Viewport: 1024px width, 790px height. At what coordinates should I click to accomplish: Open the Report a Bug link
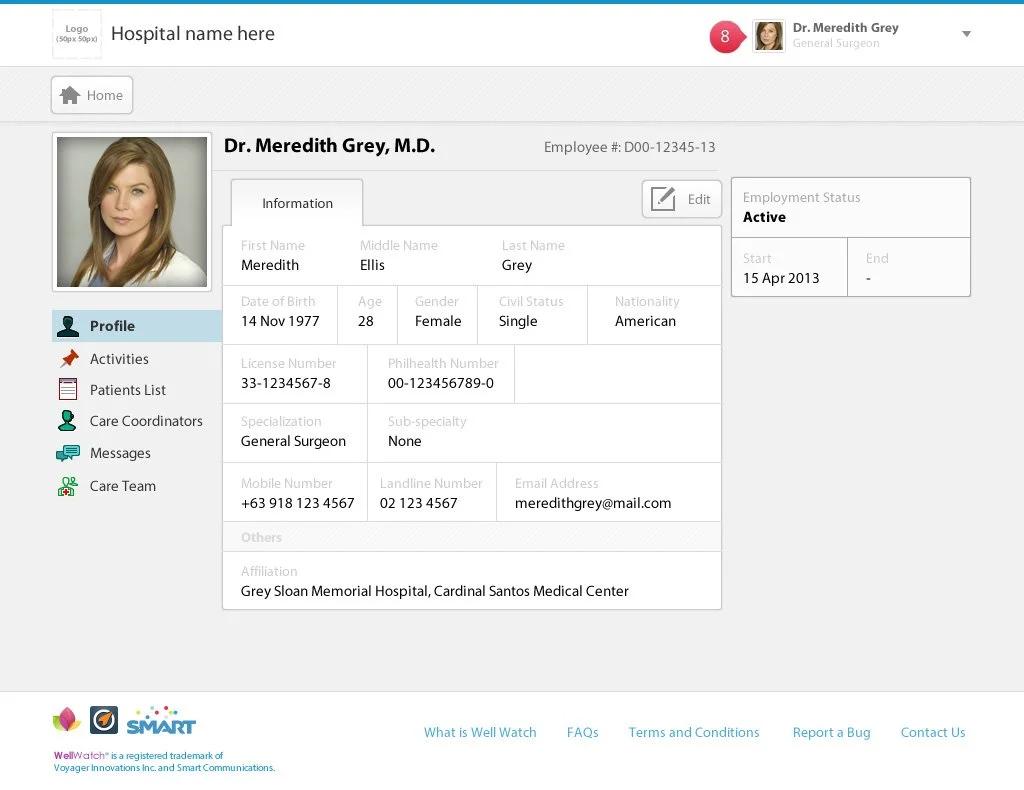pos(831,733)
